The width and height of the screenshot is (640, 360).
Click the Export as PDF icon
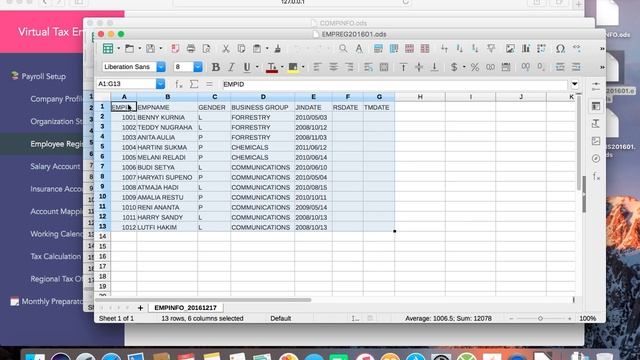click(175, 49)
